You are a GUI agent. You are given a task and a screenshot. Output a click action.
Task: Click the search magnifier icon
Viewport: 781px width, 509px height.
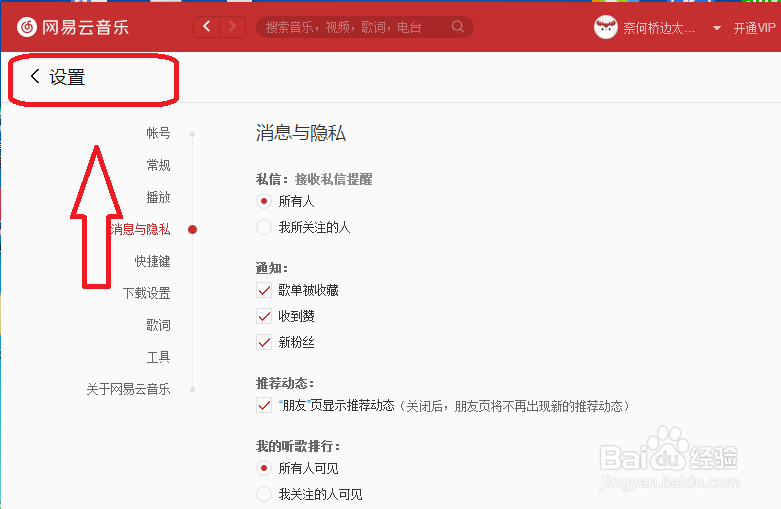[458, 26]
